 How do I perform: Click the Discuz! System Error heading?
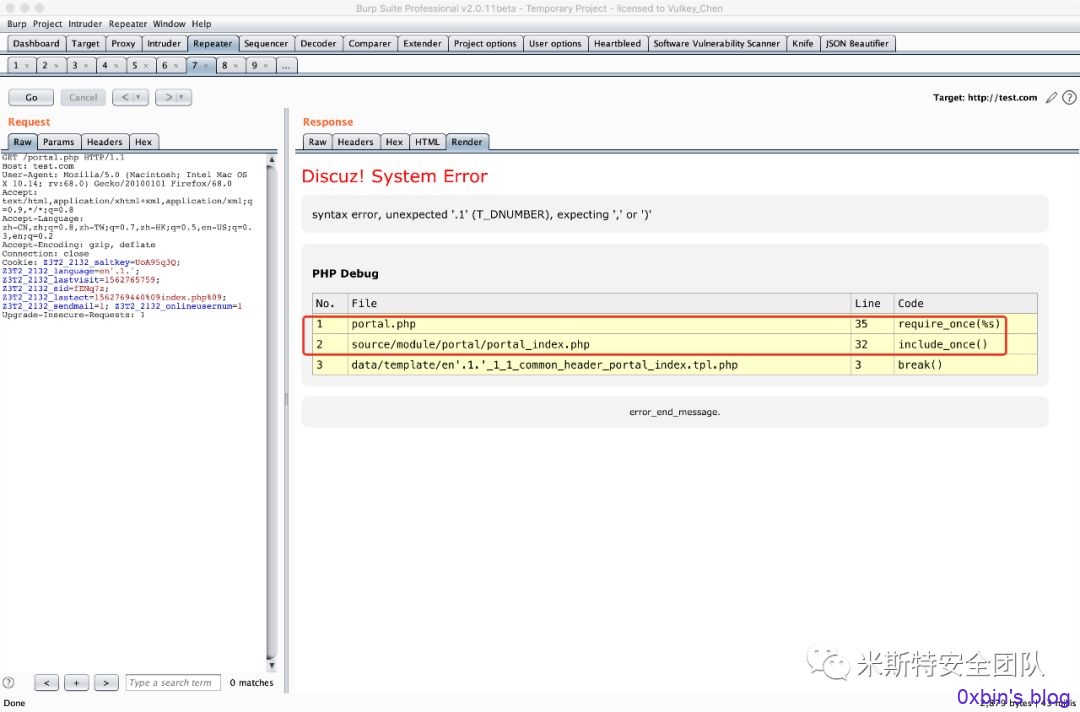point(395,176)
